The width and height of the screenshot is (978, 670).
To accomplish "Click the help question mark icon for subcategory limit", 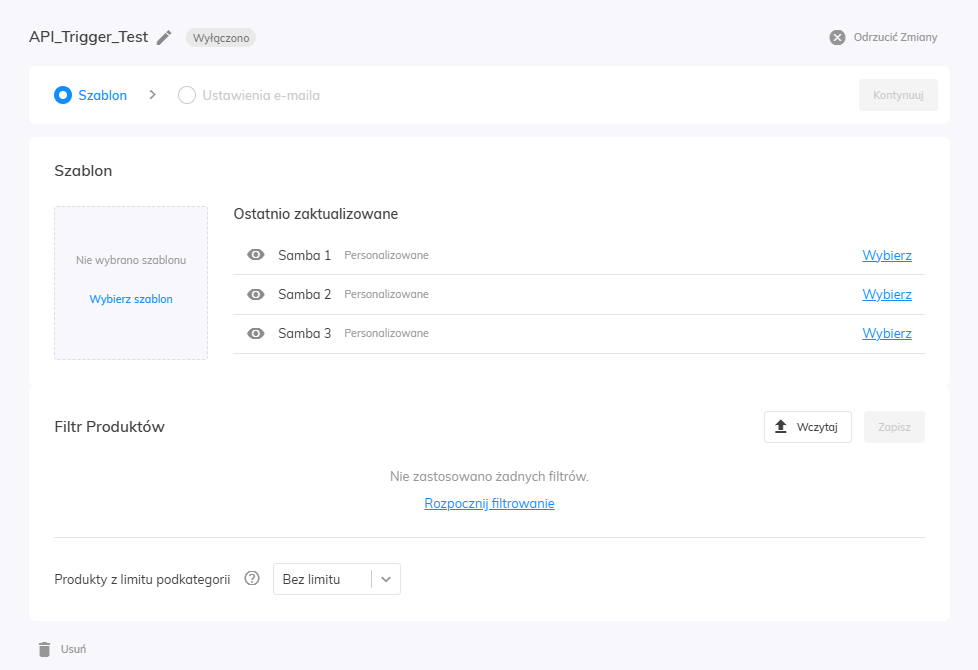I will [252, 578].
